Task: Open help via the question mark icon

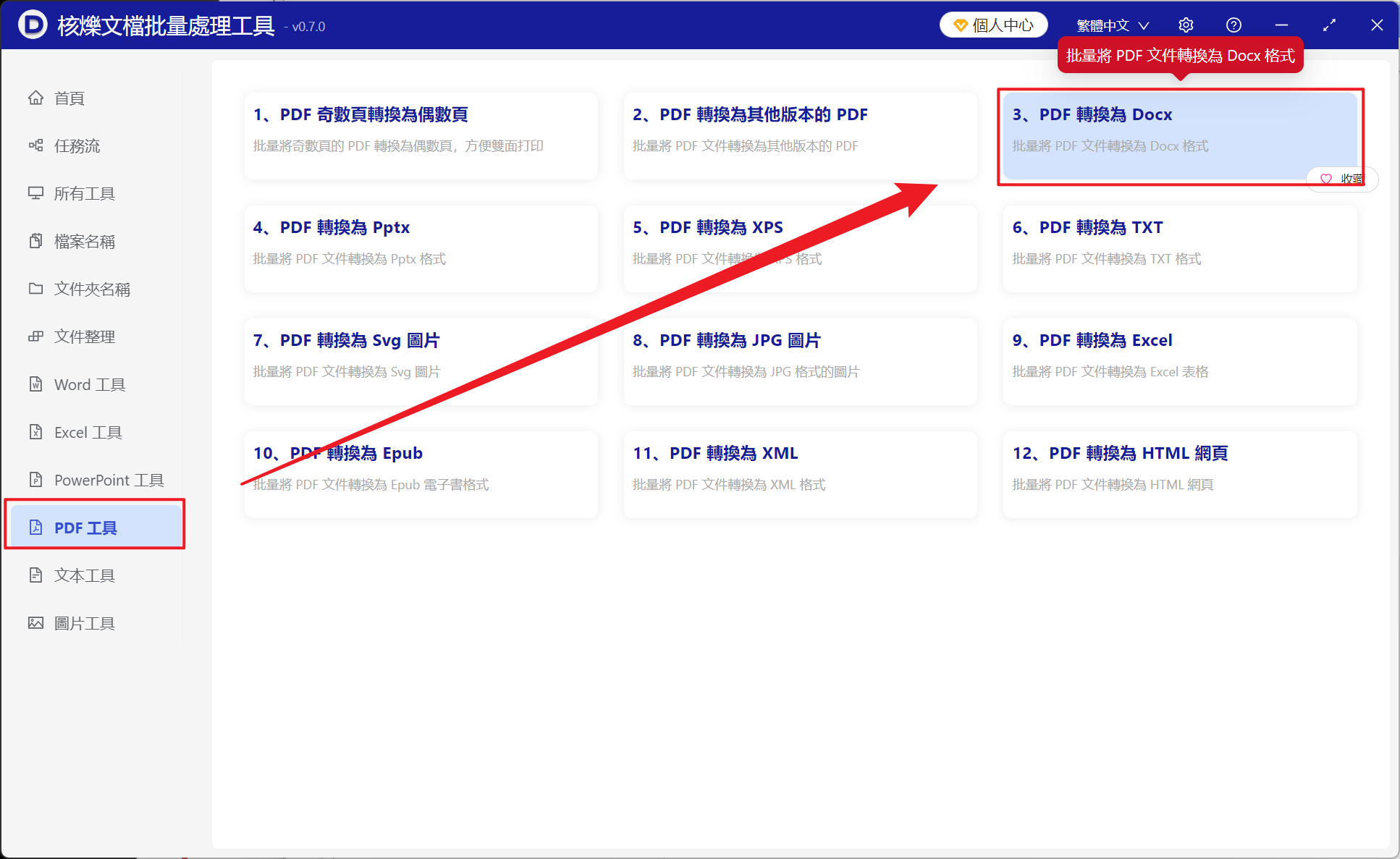Action: point(1234,25)
